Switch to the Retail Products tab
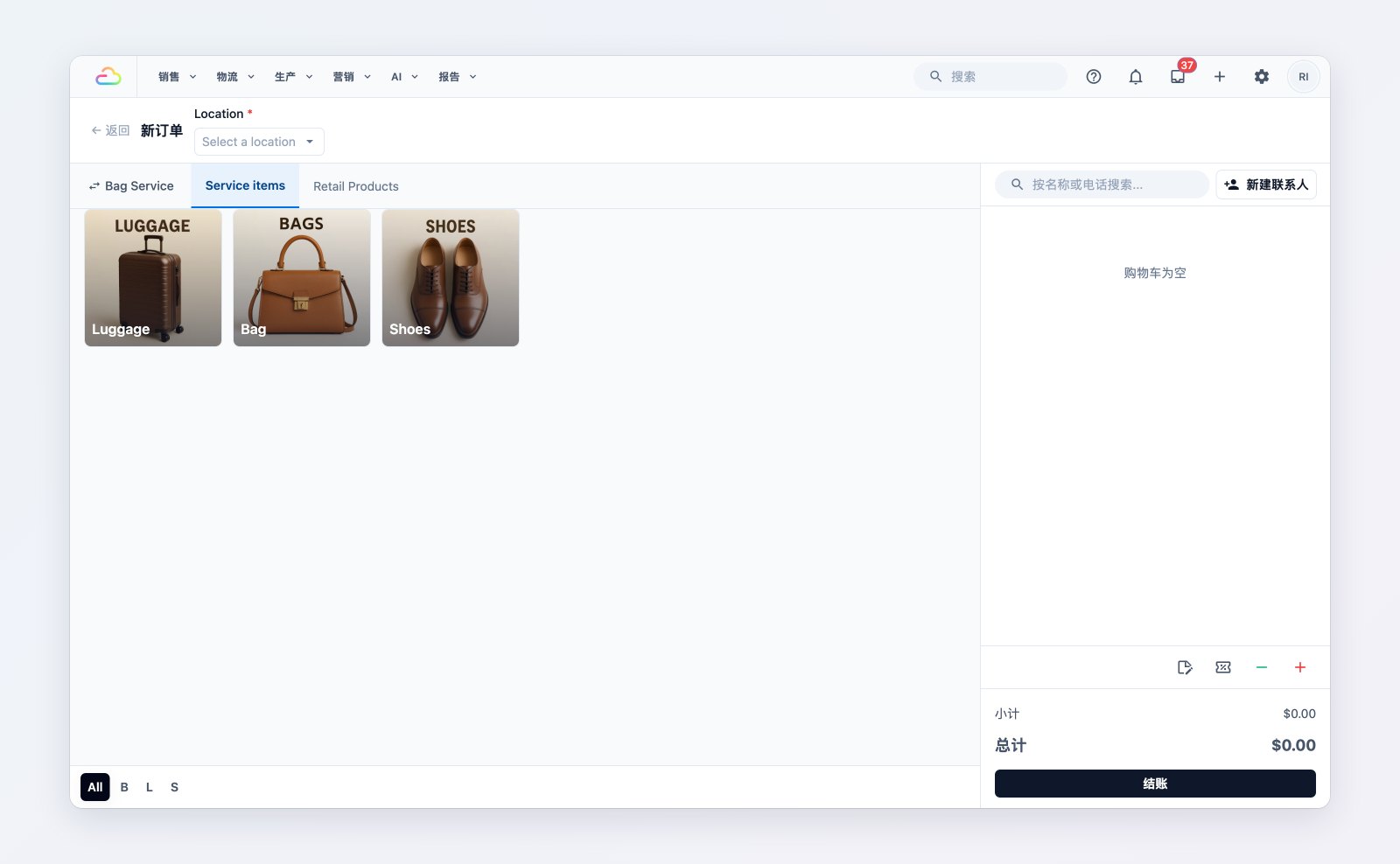This screenshot has height=864, width=1400. (x=356, y=186)
